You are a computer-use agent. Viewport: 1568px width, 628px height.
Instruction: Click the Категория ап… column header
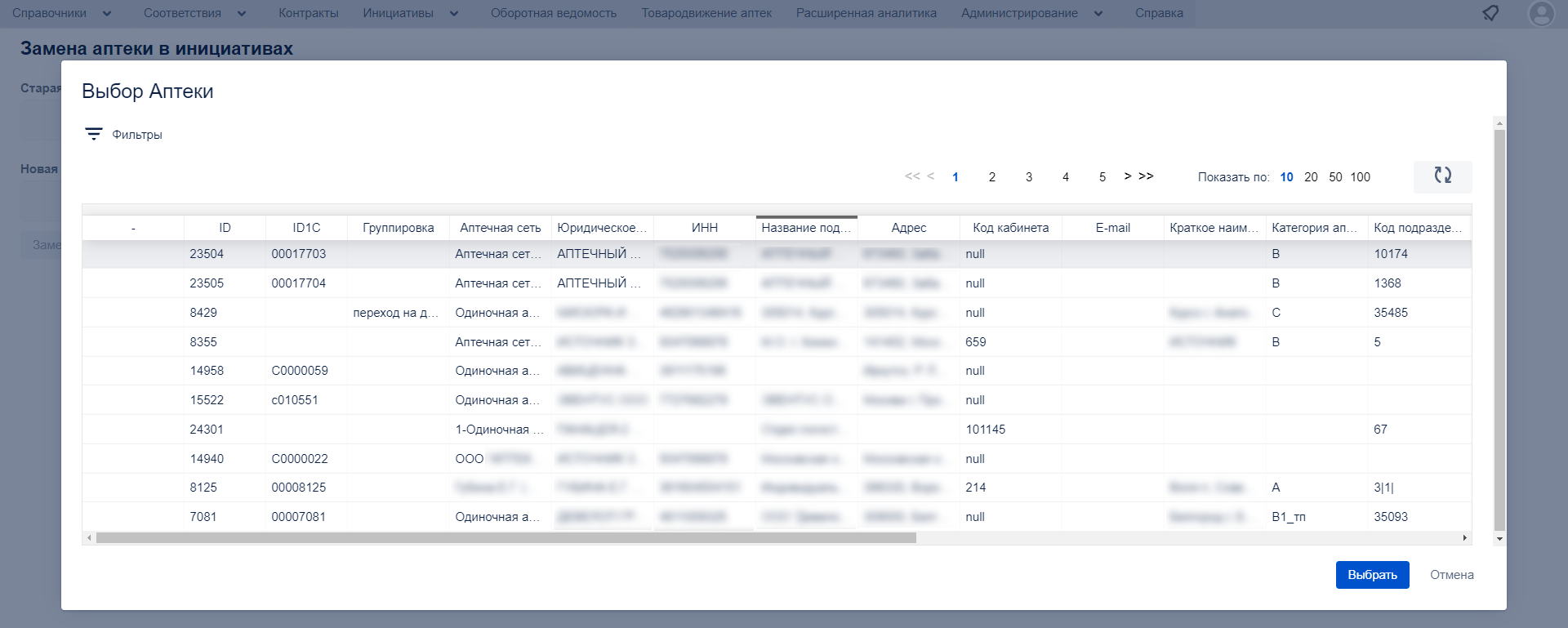coord(1317,228)
